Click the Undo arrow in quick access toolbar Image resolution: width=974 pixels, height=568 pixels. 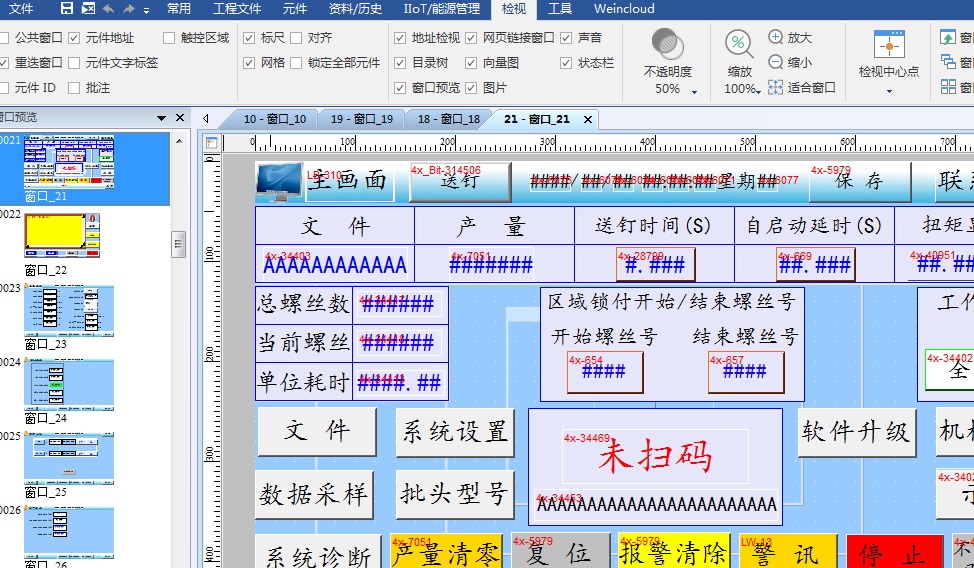tap(109, 9)
